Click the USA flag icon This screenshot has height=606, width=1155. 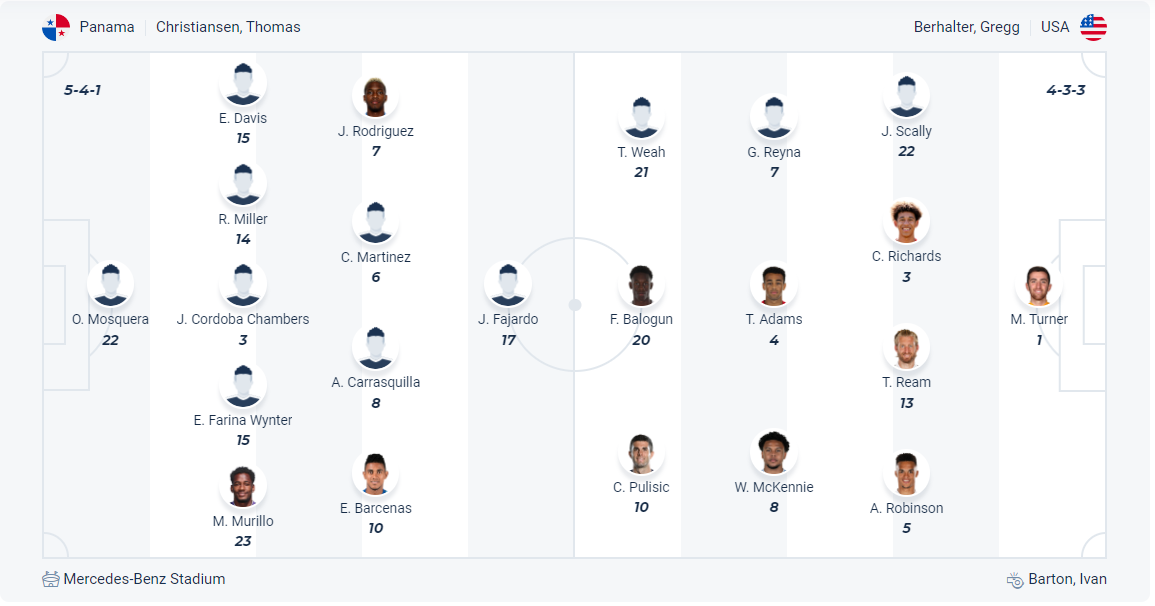[1093, 28]
